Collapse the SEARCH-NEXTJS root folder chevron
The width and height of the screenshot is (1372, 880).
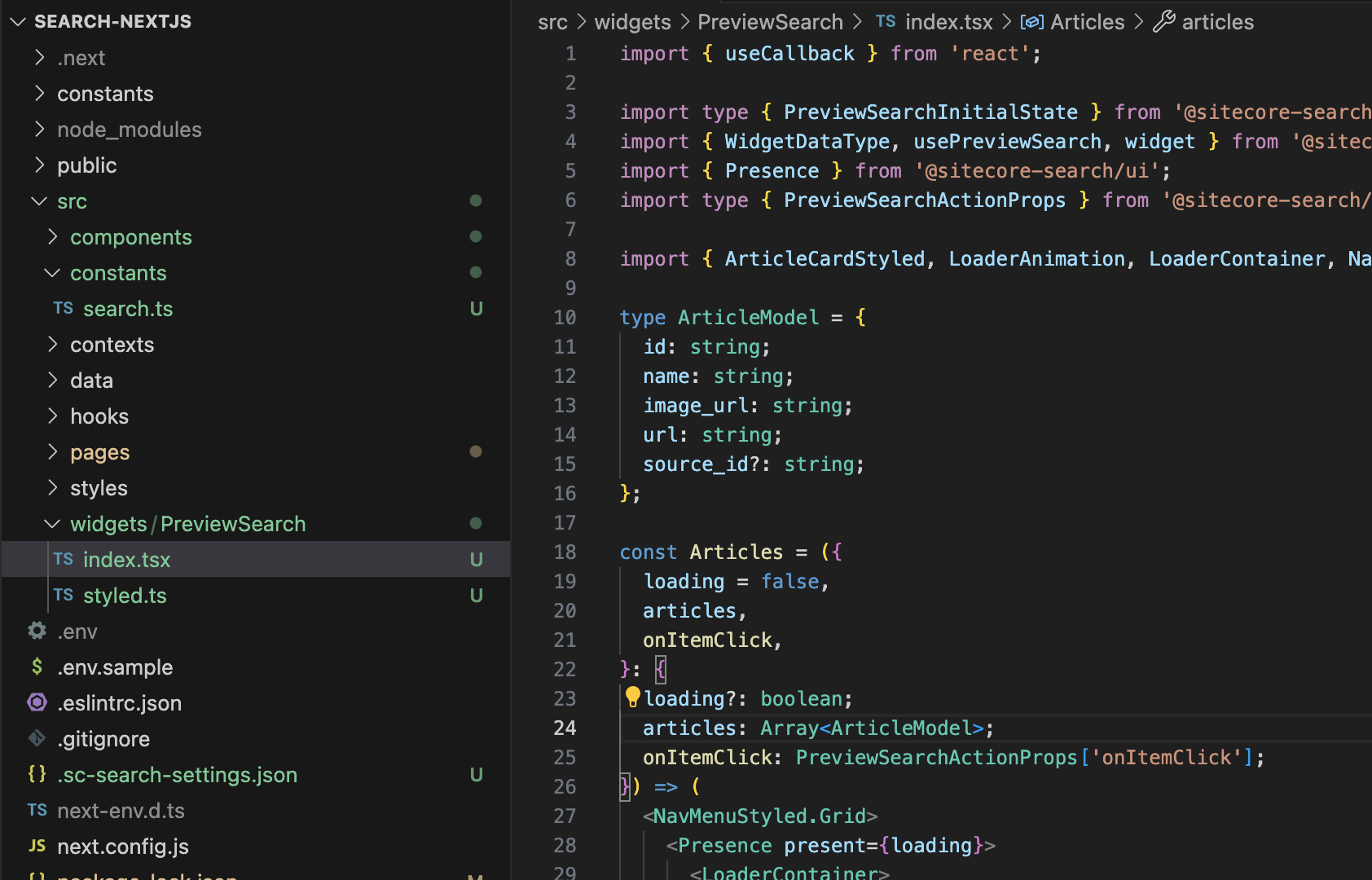point(18,22)
